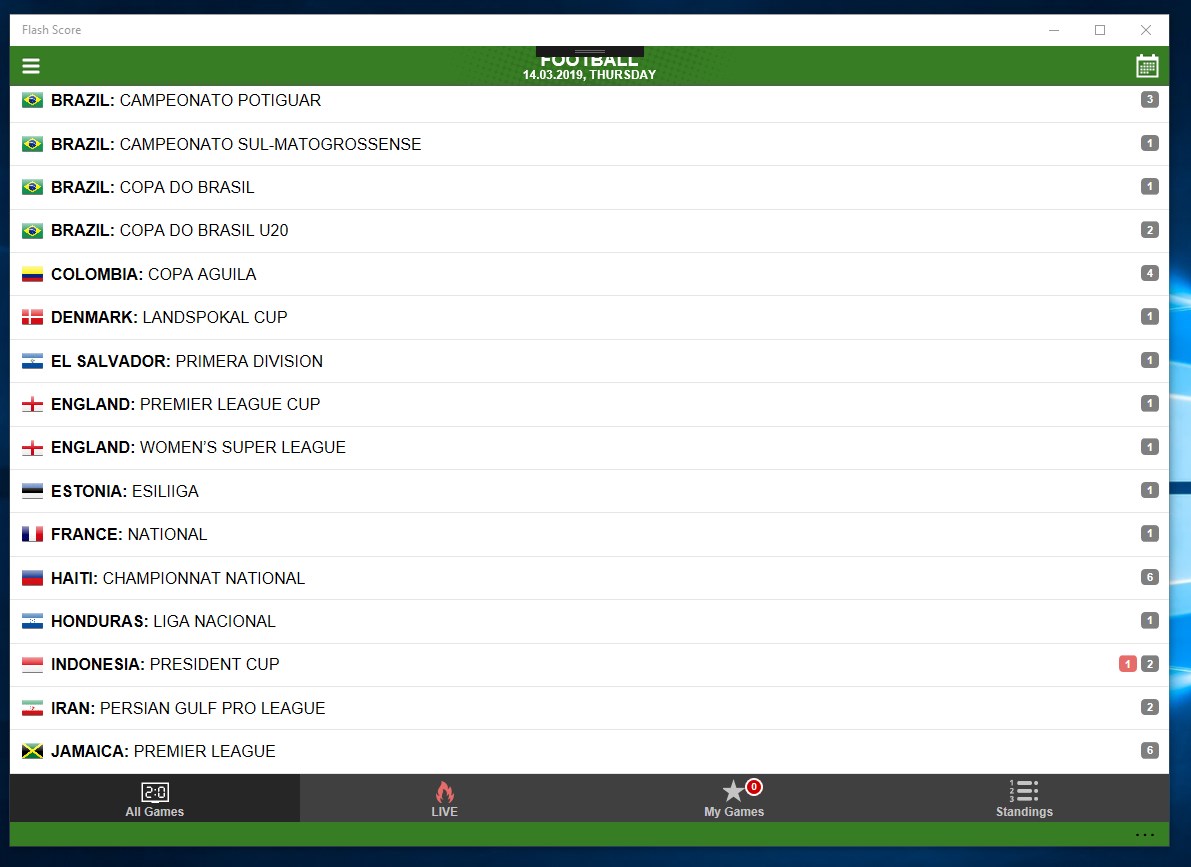Click the flame icon above LIVE
Image resolution: width=1191 pixels, height=867 pixels.
point(444,792)
